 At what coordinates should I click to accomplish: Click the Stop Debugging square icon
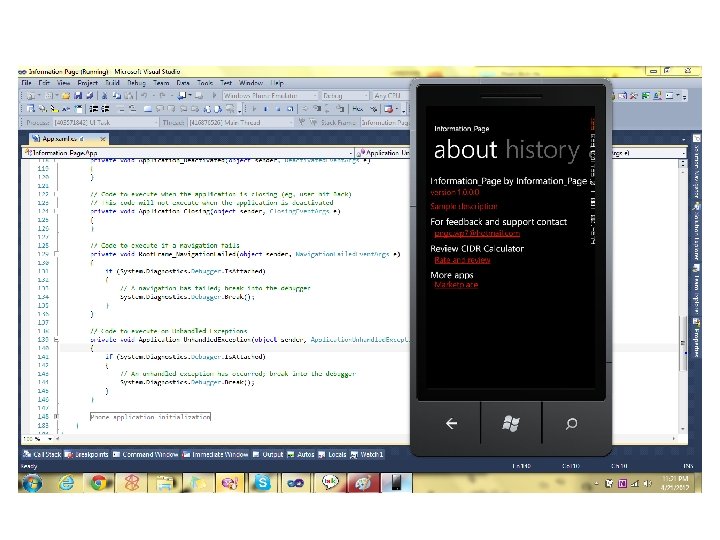(x=278, y=109)
